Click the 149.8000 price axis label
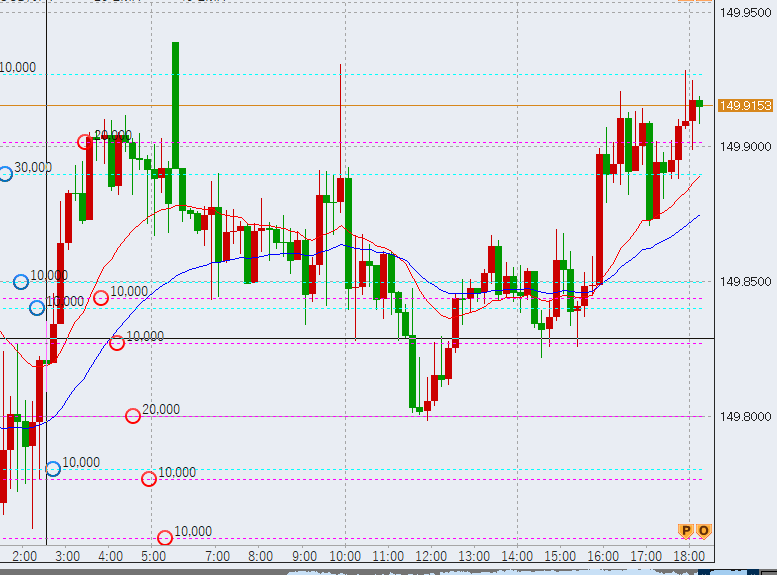This screenshot has width=777, height=575. pos(746,416)
